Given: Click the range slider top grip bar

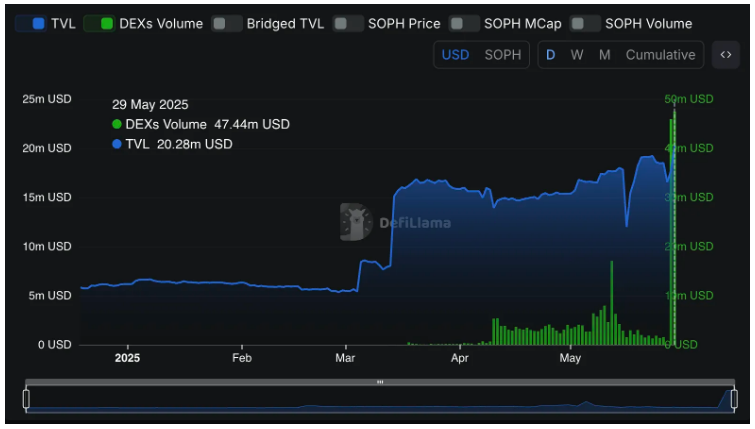Looking at the screenshot, I should coord(380,382).
